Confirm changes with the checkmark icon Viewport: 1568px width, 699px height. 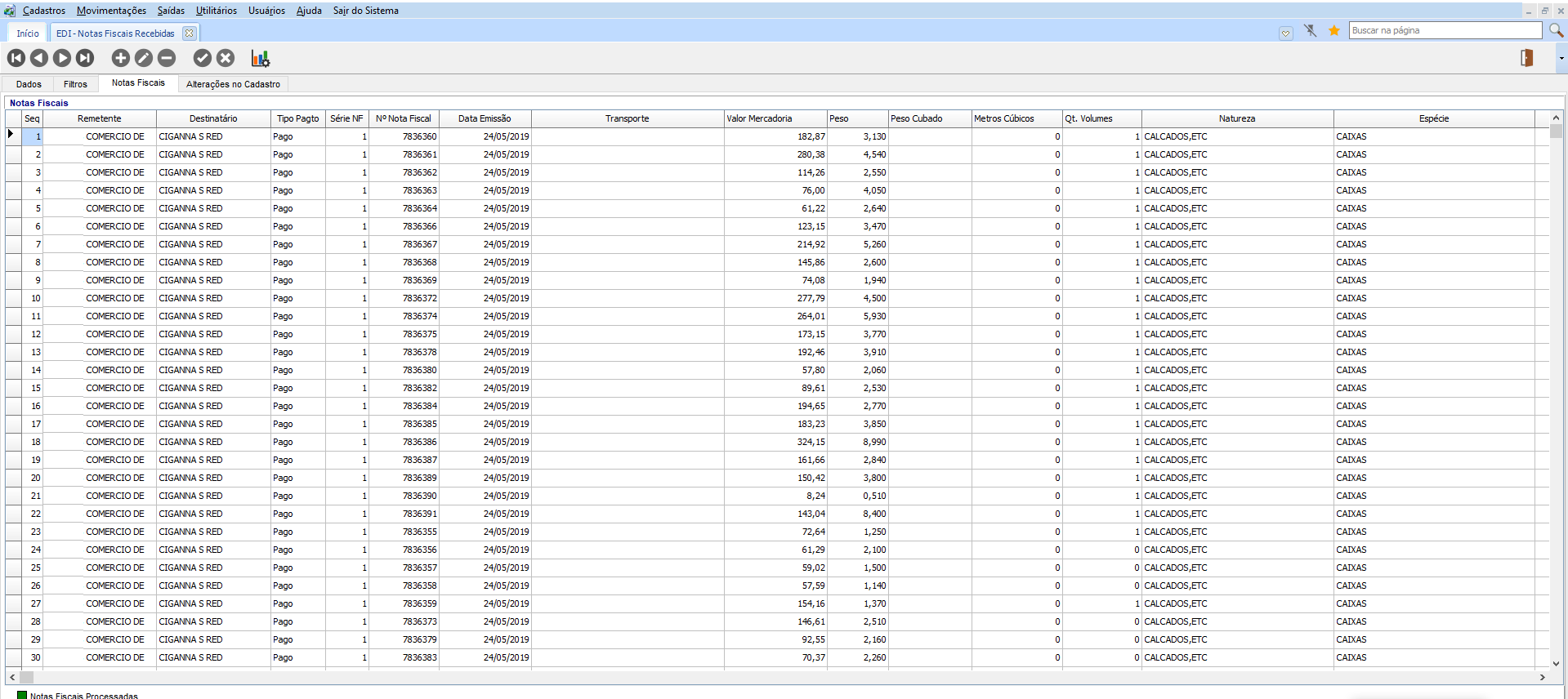pyautogui.click(x=203, y=58)
